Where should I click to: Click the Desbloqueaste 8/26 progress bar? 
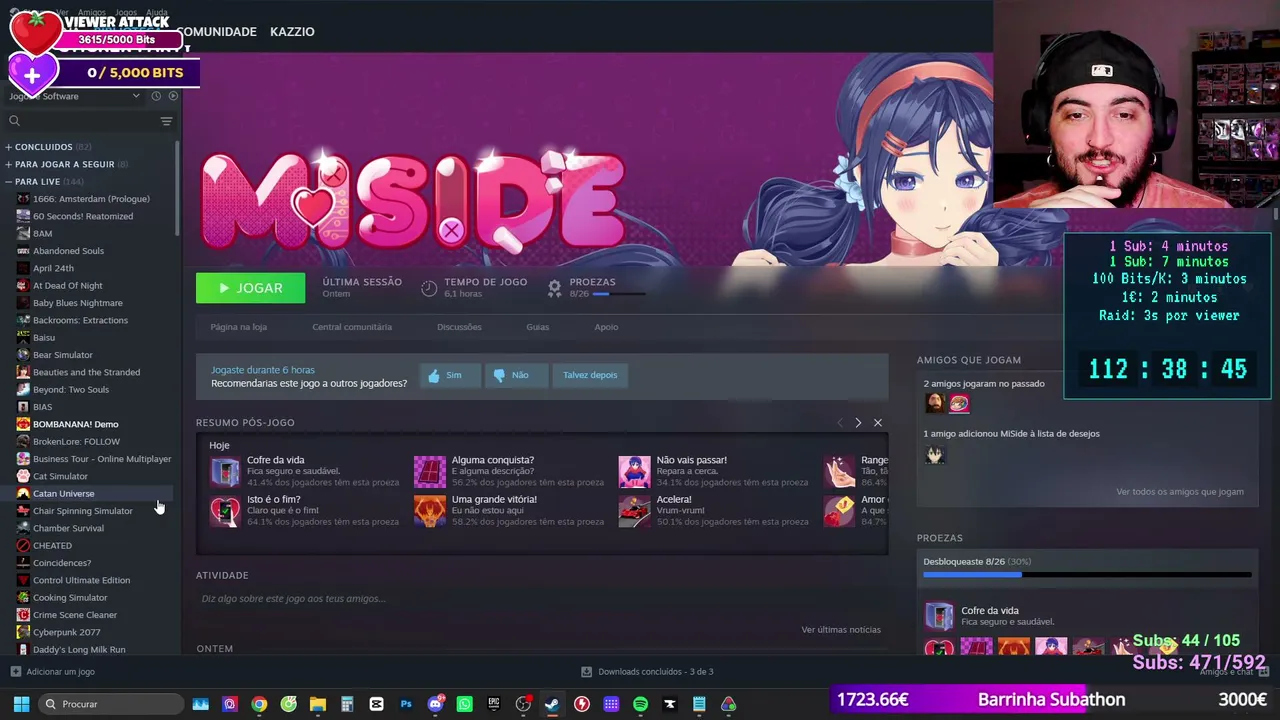pos(1087,575)
